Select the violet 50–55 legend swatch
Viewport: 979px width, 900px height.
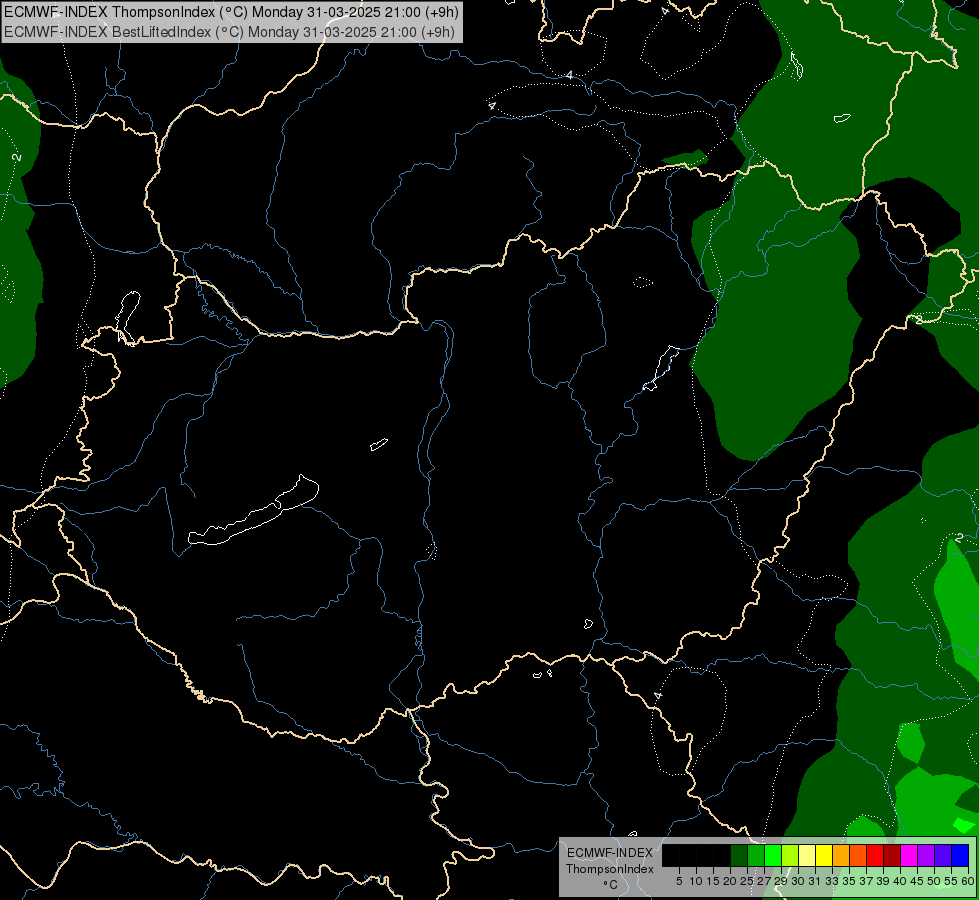point(943,855)
